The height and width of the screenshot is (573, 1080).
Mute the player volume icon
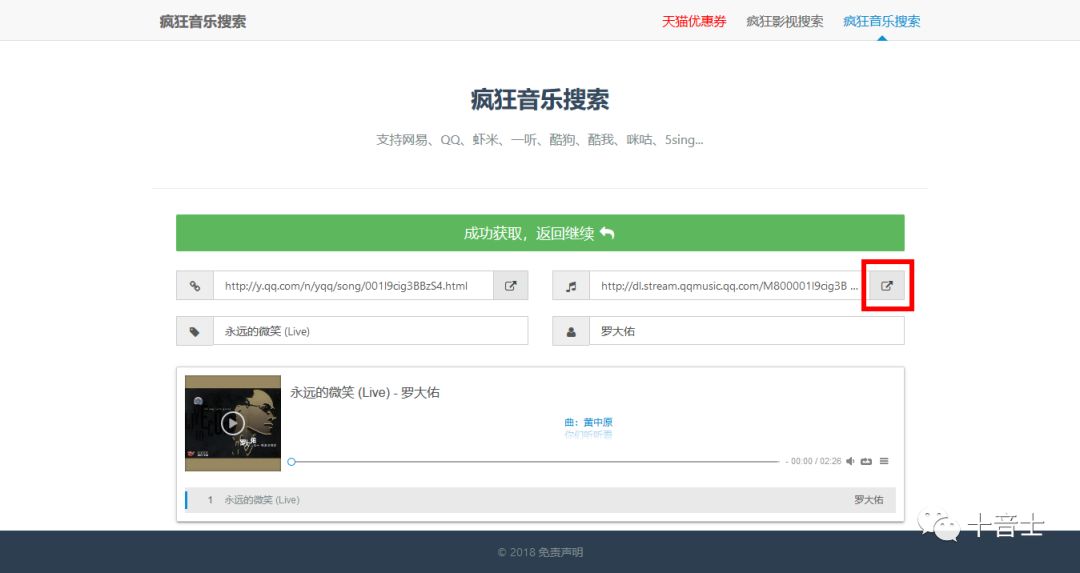click(850, 462)
